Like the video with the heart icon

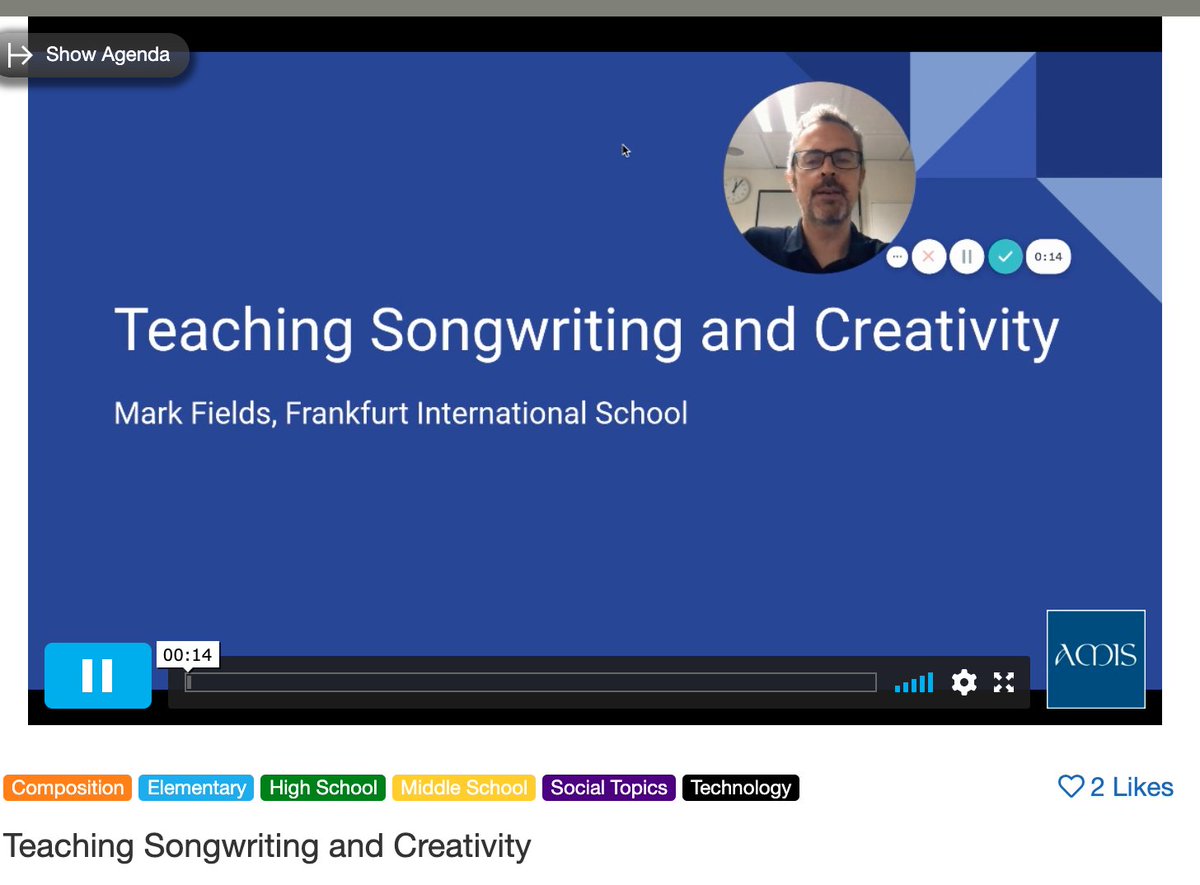tap(1070, 787)
